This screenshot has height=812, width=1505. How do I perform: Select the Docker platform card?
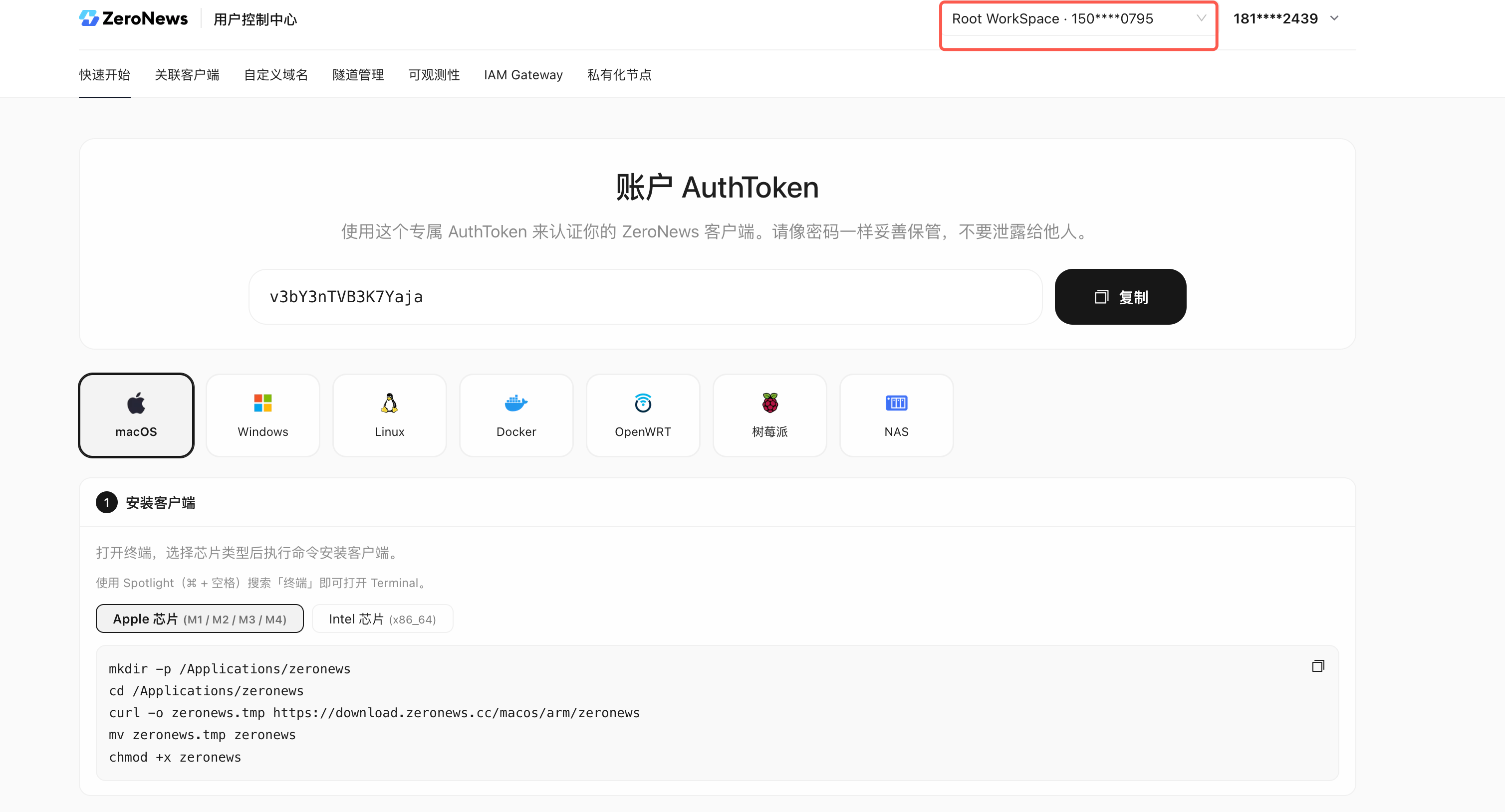point(516,415)
